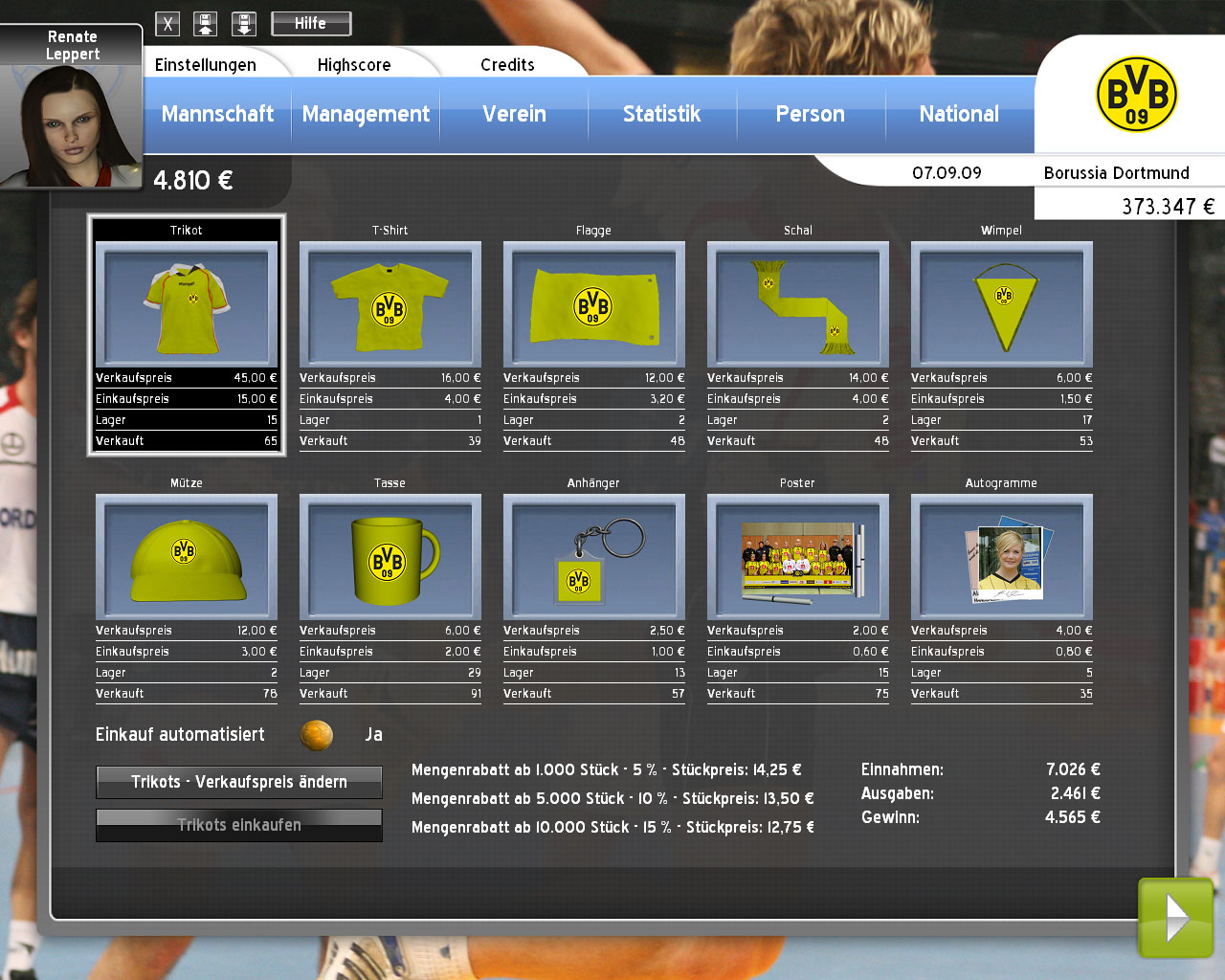Click the floppy disk up-arrow icon
1225x980 pixels.
206,24
